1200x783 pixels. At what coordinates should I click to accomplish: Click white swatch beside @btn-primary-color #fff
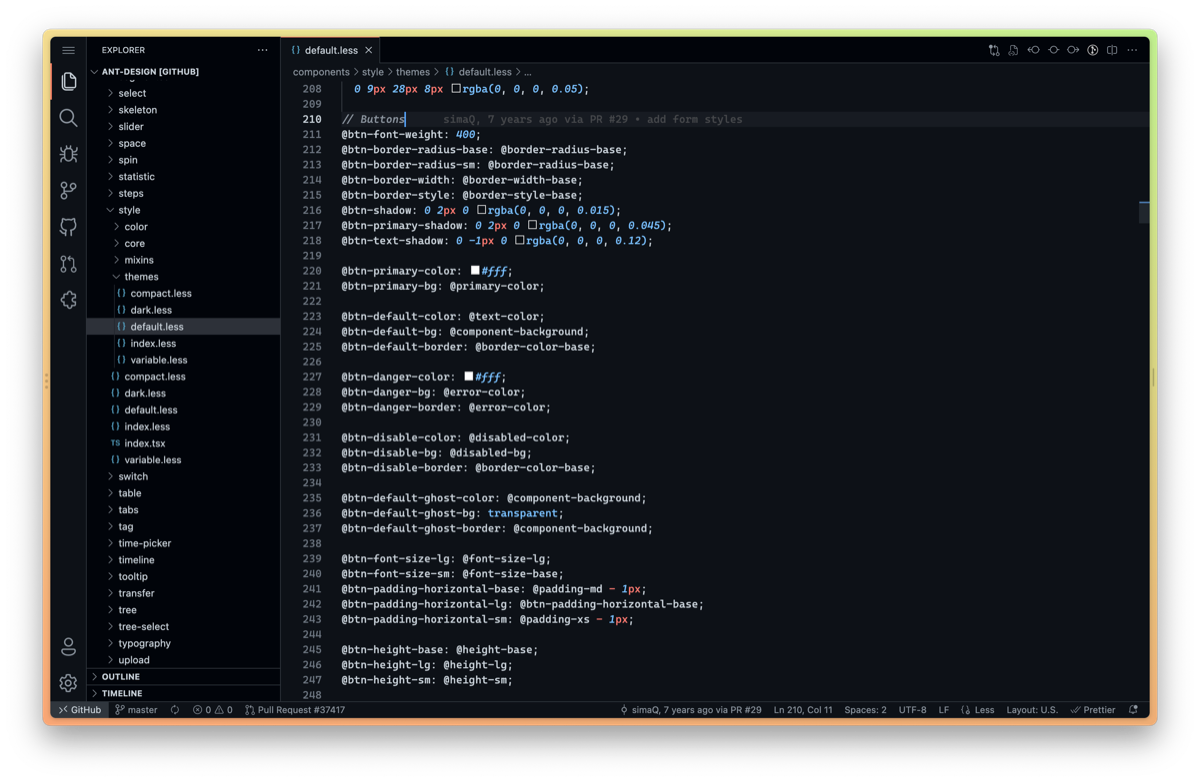475,271
